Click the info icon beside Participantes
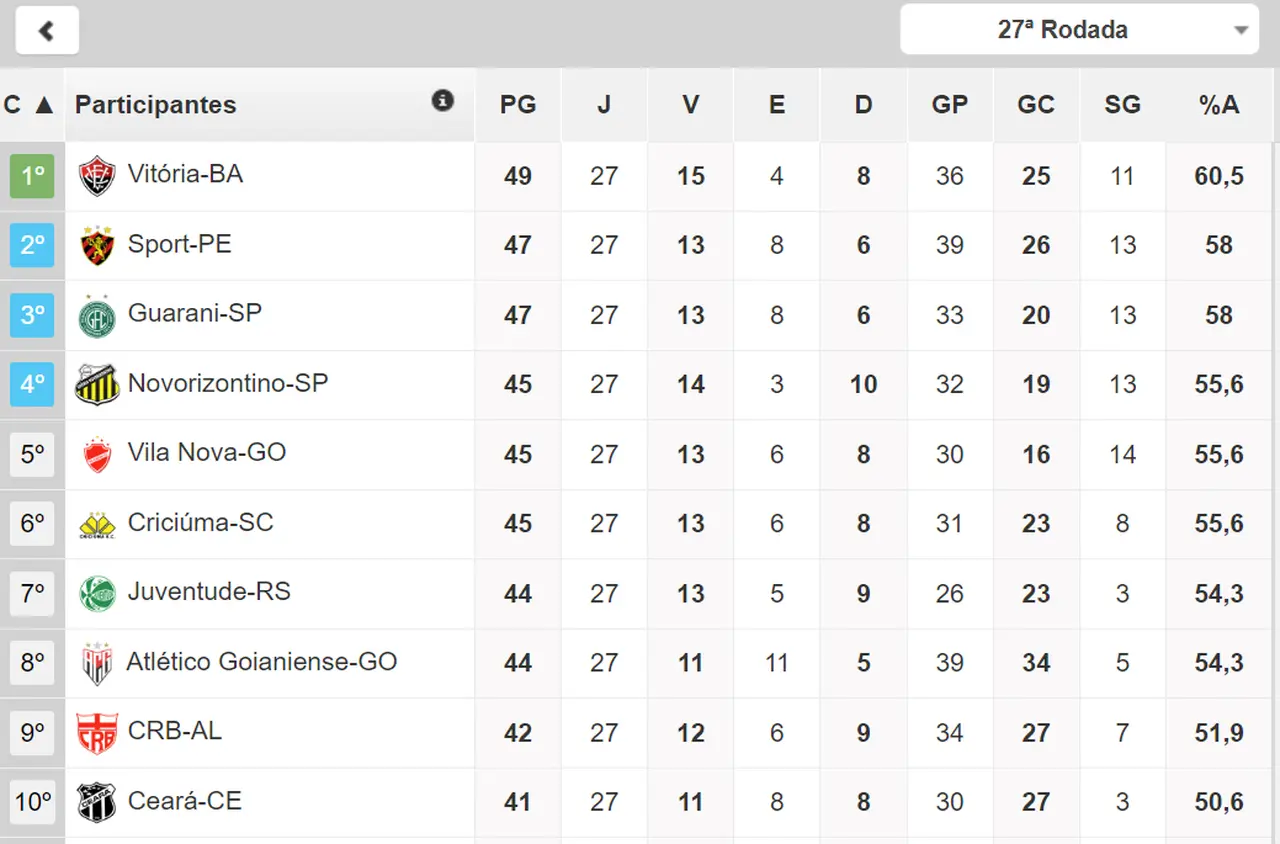The height and width of the screenshot is (844, 1280). (x=443, y=100)
